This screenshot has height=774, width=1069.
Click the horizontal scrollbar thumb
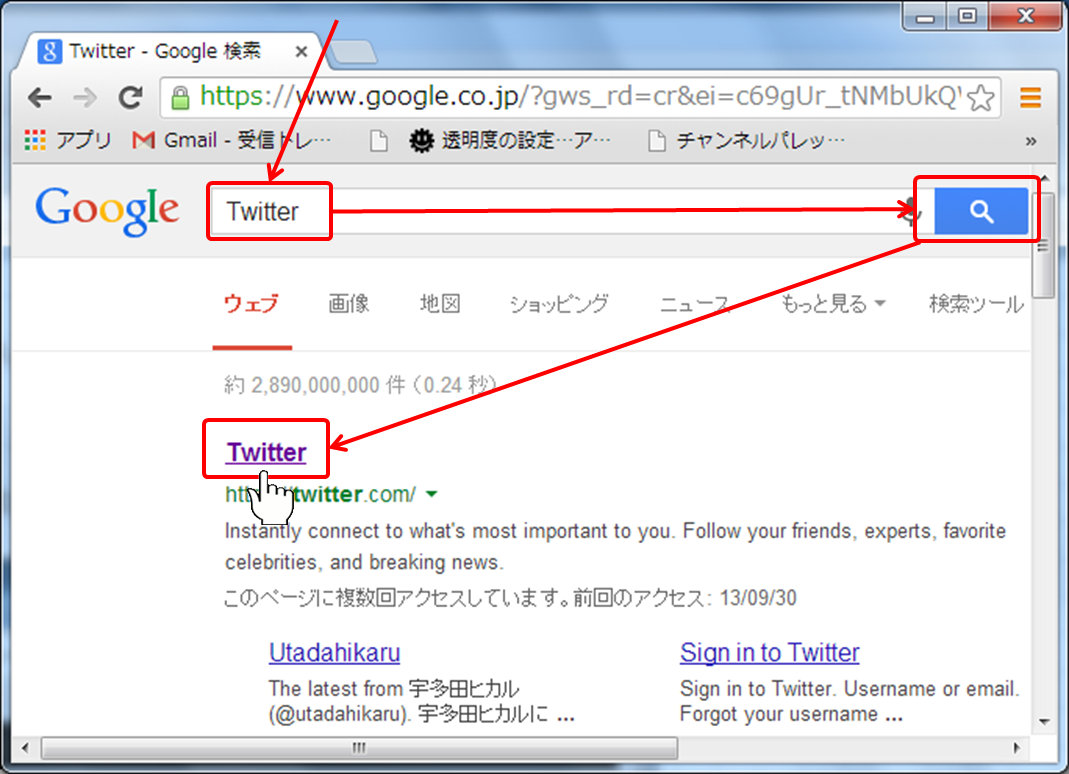[358, 748]
